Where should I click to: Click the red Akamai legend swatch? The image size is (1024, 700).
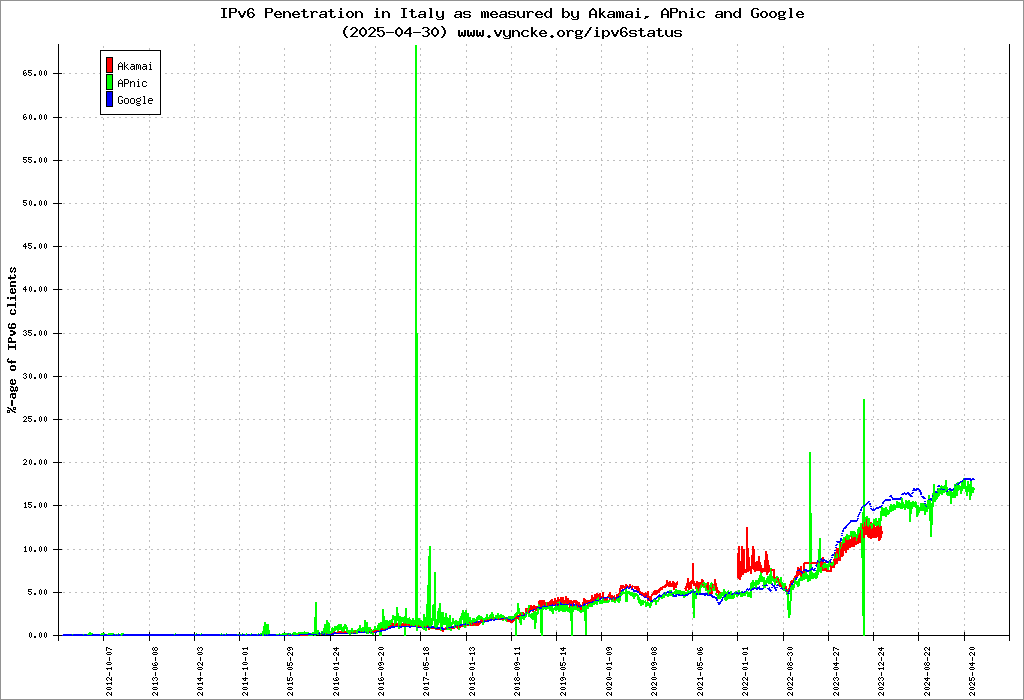coord(109,67)
